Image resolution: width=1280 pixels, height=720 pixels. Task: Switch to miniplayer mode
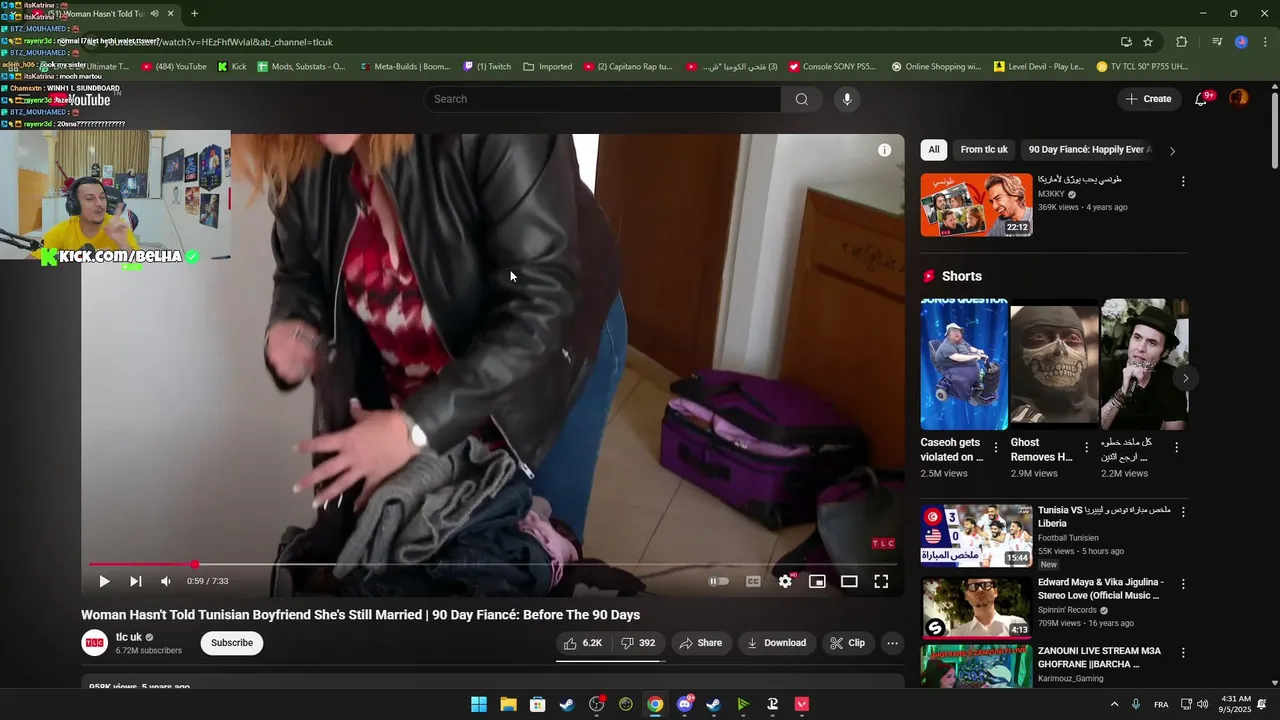point(817,581)
